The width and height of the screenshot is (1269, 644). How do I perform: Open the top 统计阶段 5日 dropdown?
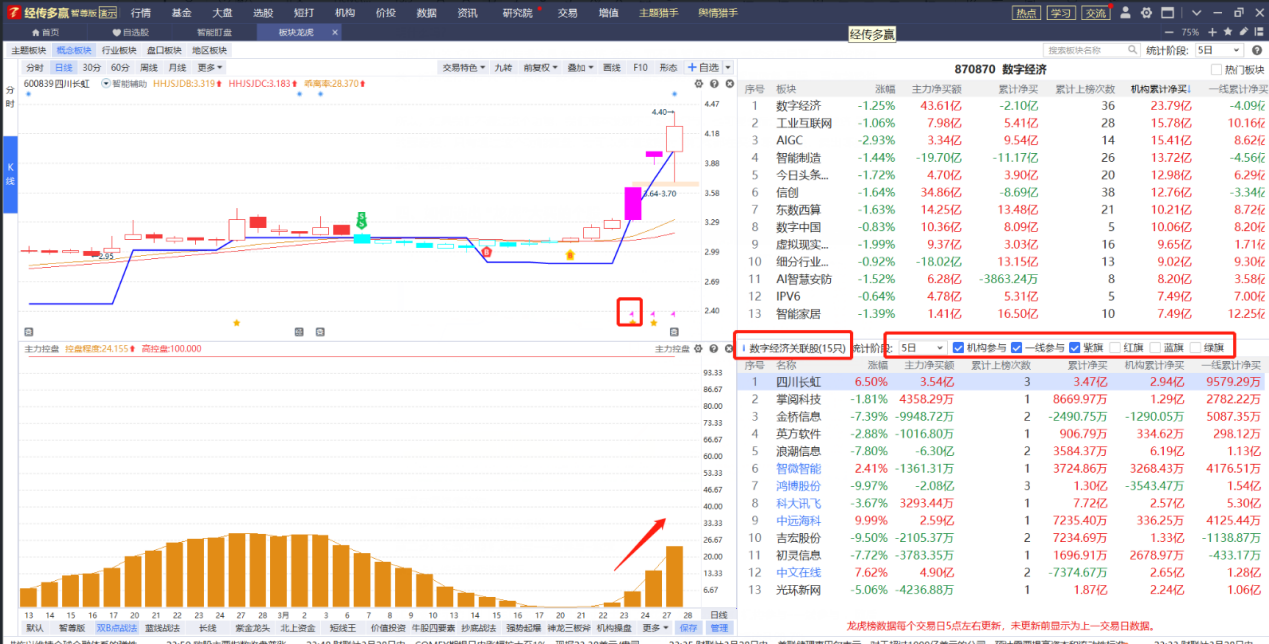[x=1219, y=50]
